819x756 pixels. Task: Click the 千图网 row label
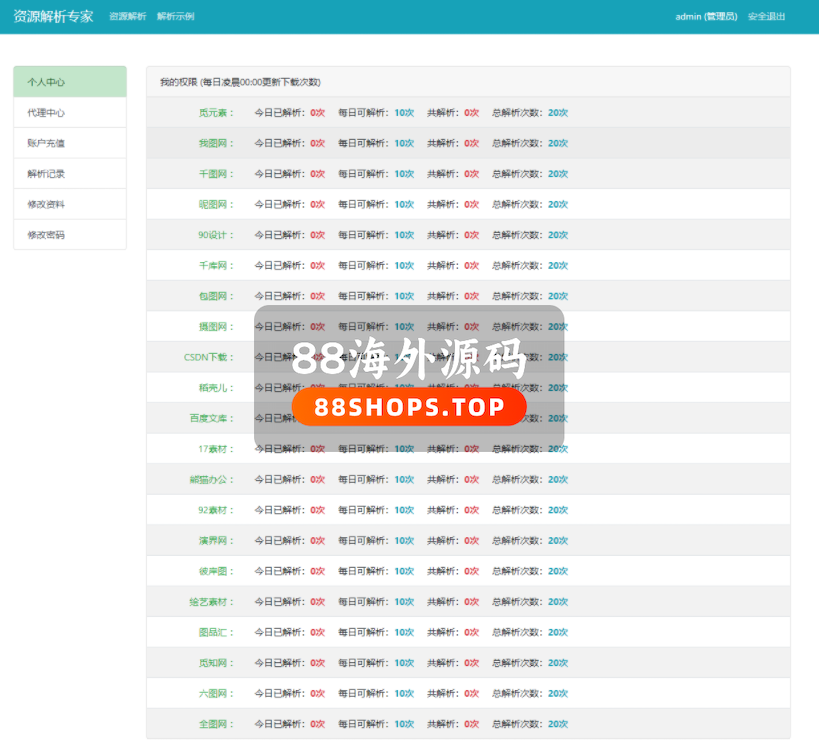(215, 174)
